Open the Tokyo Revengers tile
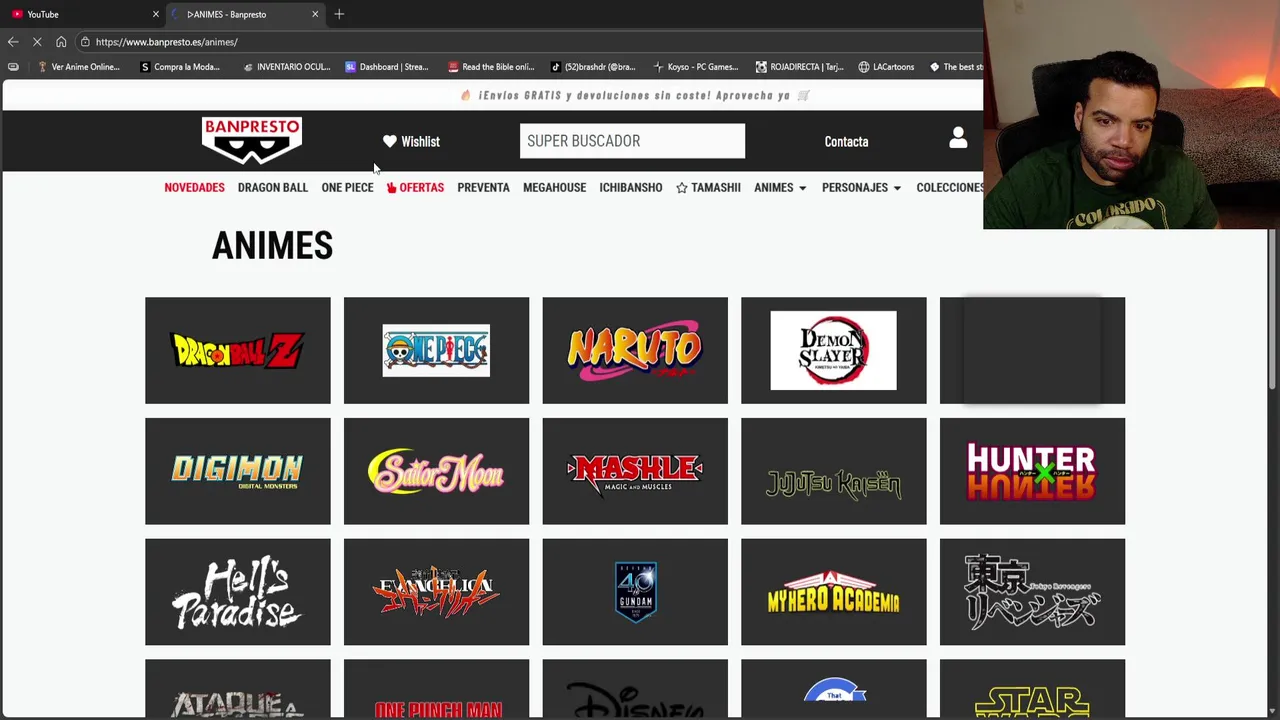Image resolution: width=1280 pixels, height=720 pixels. [1032, 592]
